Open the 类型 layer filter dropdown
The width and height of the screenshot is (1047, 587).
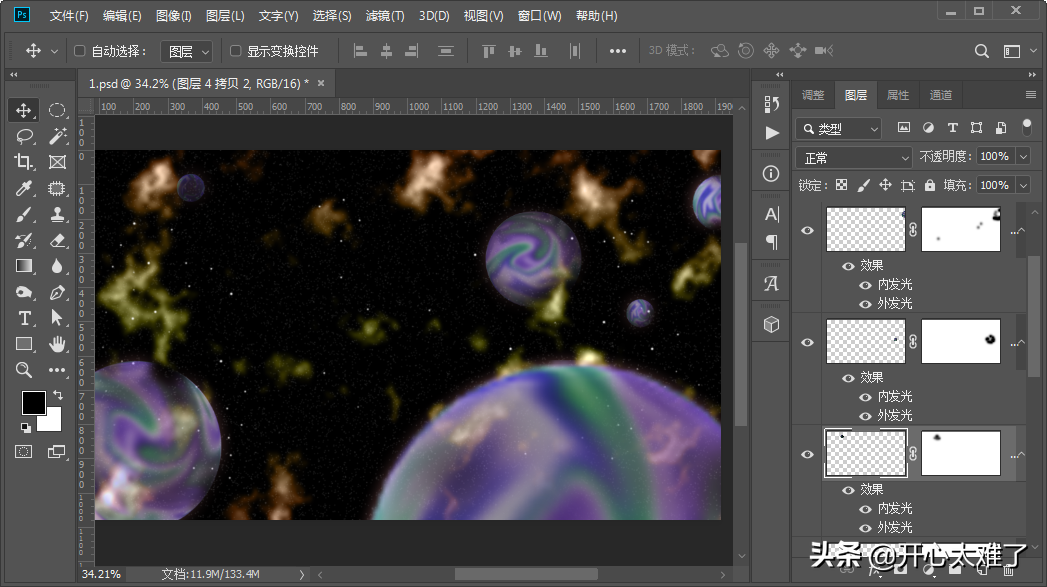pyautogui.click(x=839, y=128)
